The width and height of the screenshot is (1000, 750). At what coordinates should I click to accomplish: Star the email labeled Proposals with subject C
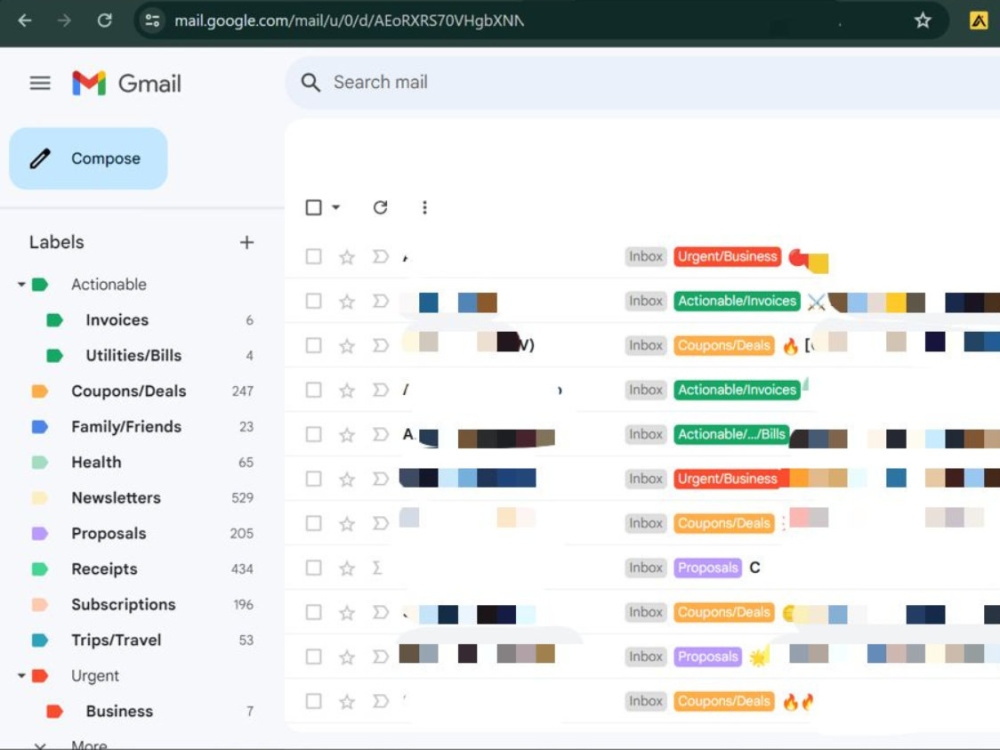347,568
